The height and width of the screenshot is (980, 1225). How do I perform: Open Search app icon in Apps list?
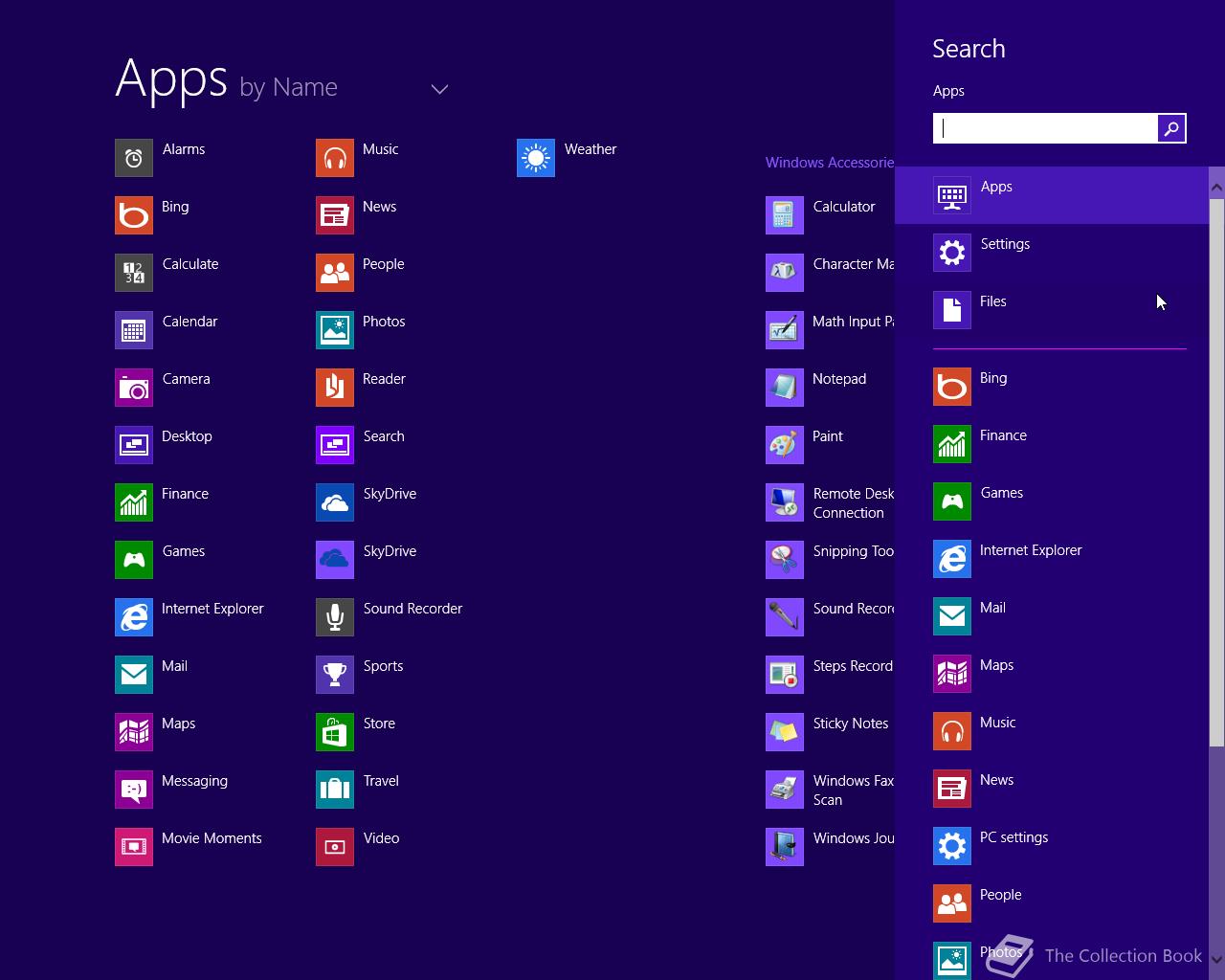(335, 445)
